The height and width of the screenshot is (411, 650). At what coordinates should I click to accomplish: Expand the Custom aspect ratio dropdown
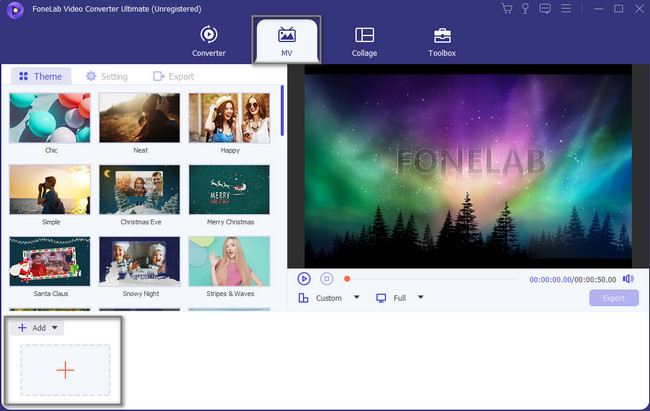point(357,297)
